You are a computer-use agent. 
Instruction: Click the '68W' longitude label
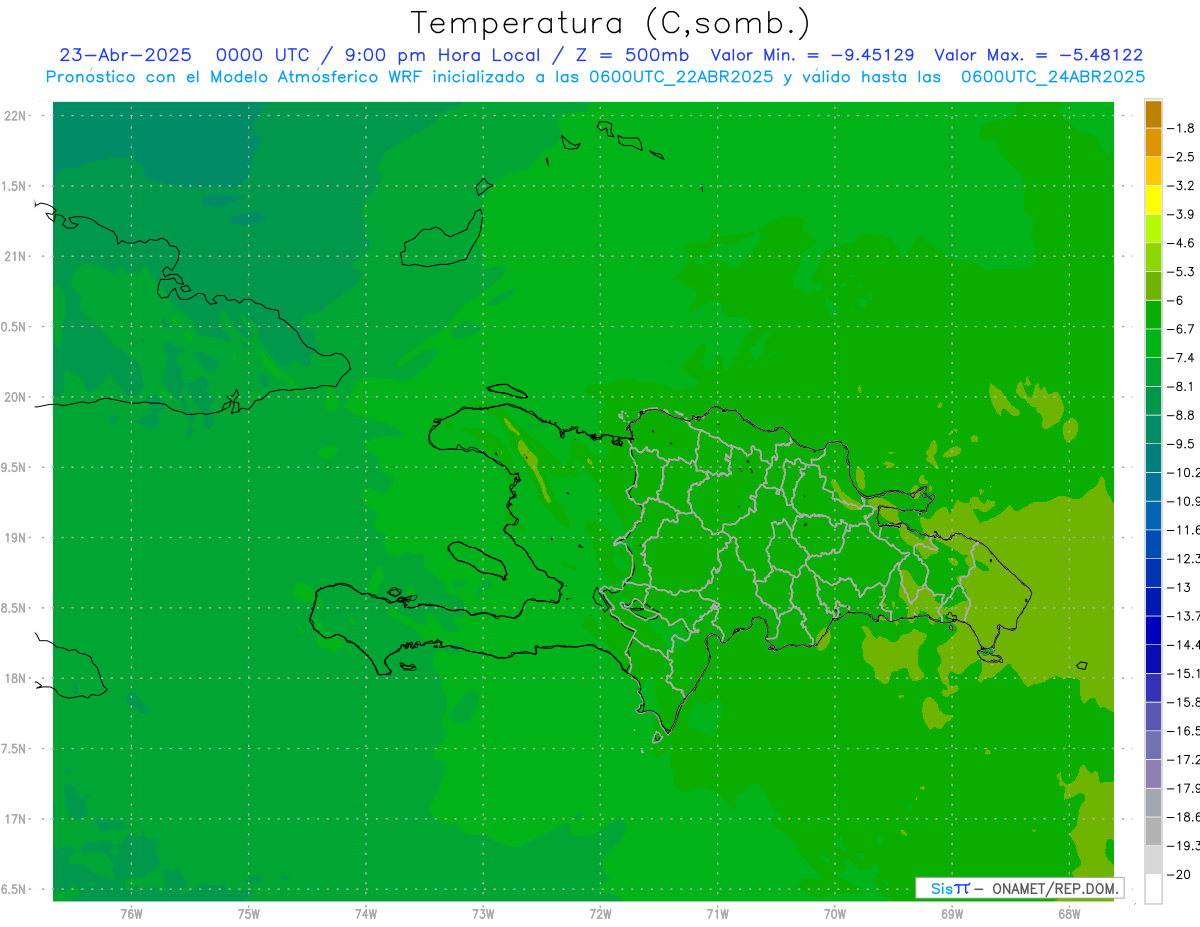click(x=1069, y=913)
